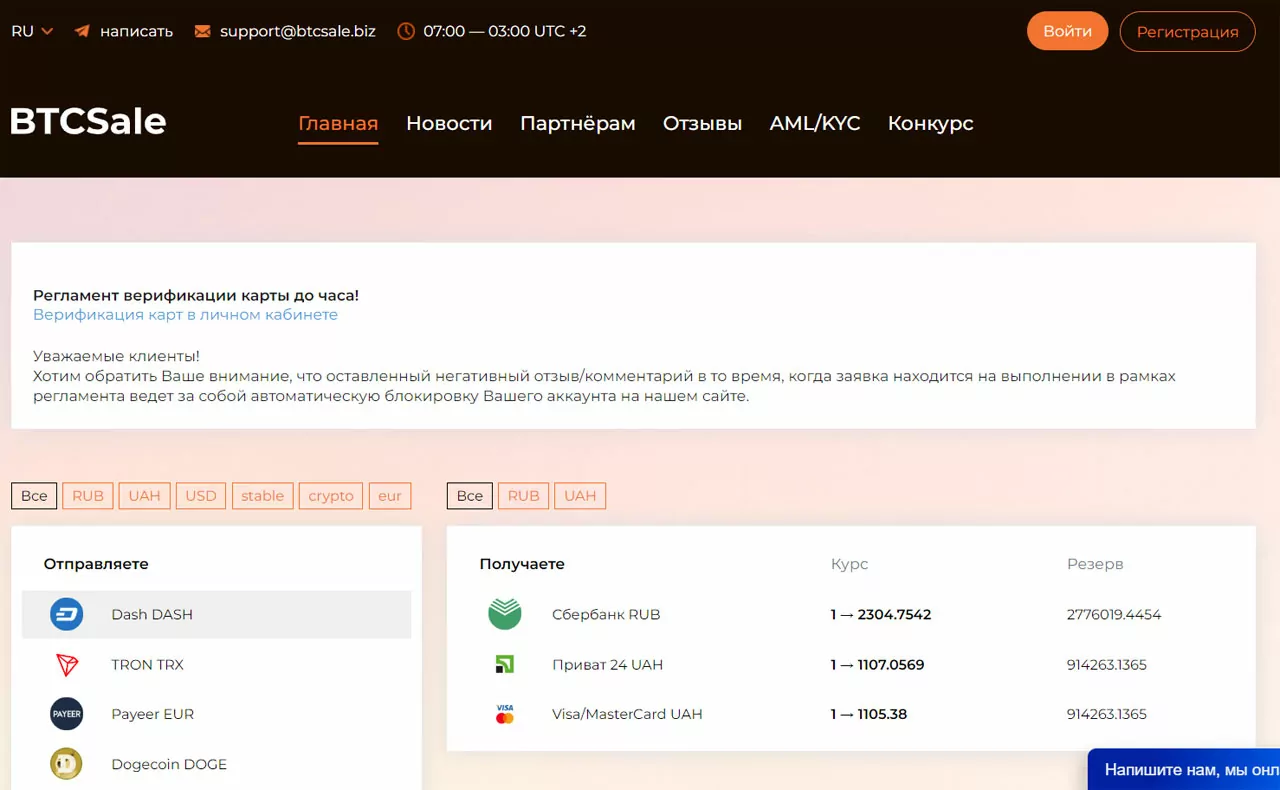Go to the Главная page
This screenshot has height=790, width=1280.
338,123
